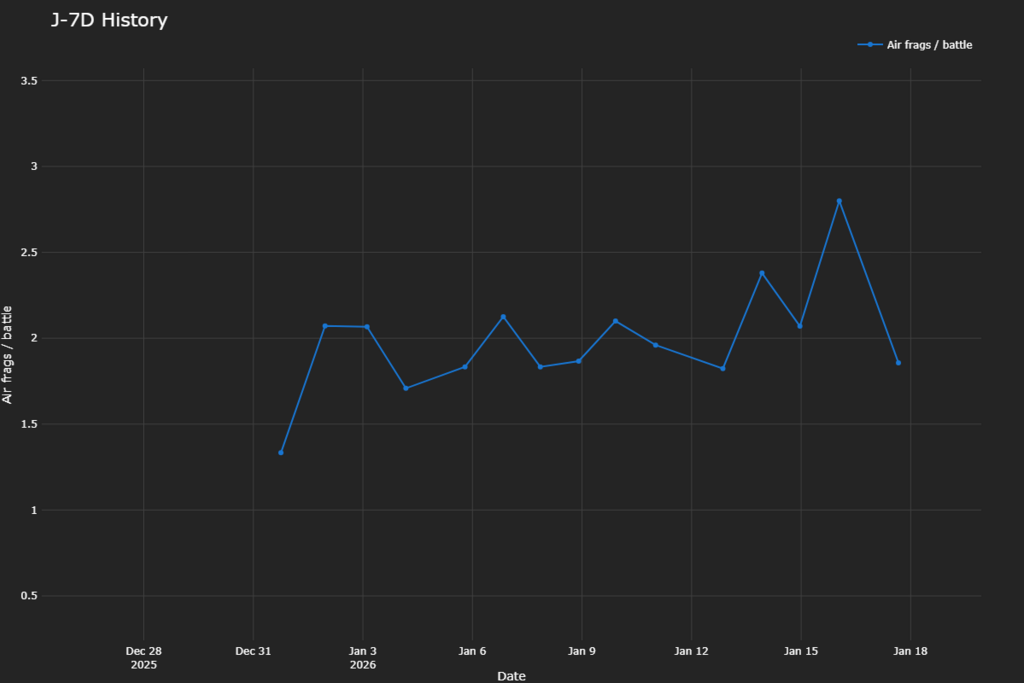Image resolution: width=1024 pixels, height=683 pixels.
Task: Toggle the "Air frags / battle" legend entry
Action: (929, 45)
